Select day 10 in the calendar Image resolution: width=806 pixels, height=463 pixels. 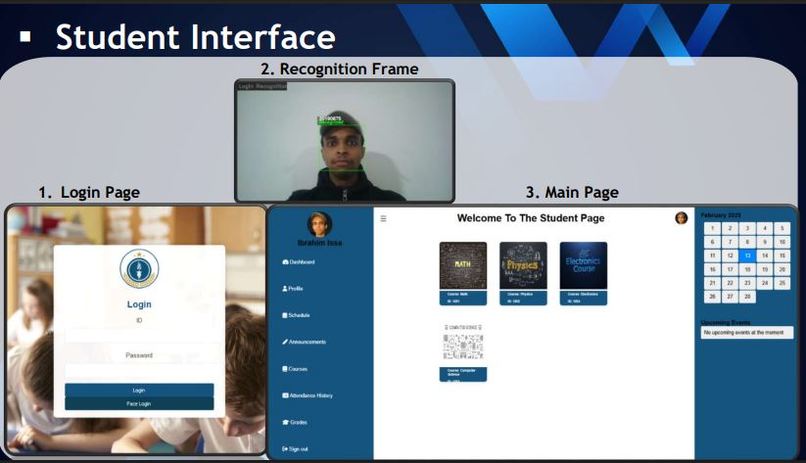tap(782, 242)
